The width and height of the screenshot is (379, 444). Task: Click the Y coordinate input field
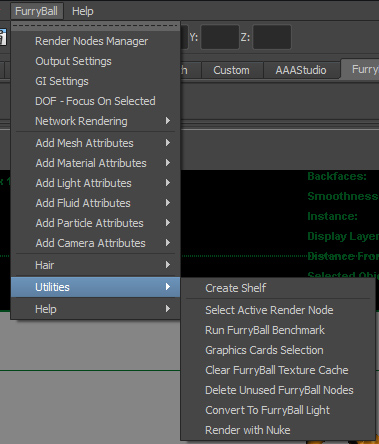(x=220, y=37)
